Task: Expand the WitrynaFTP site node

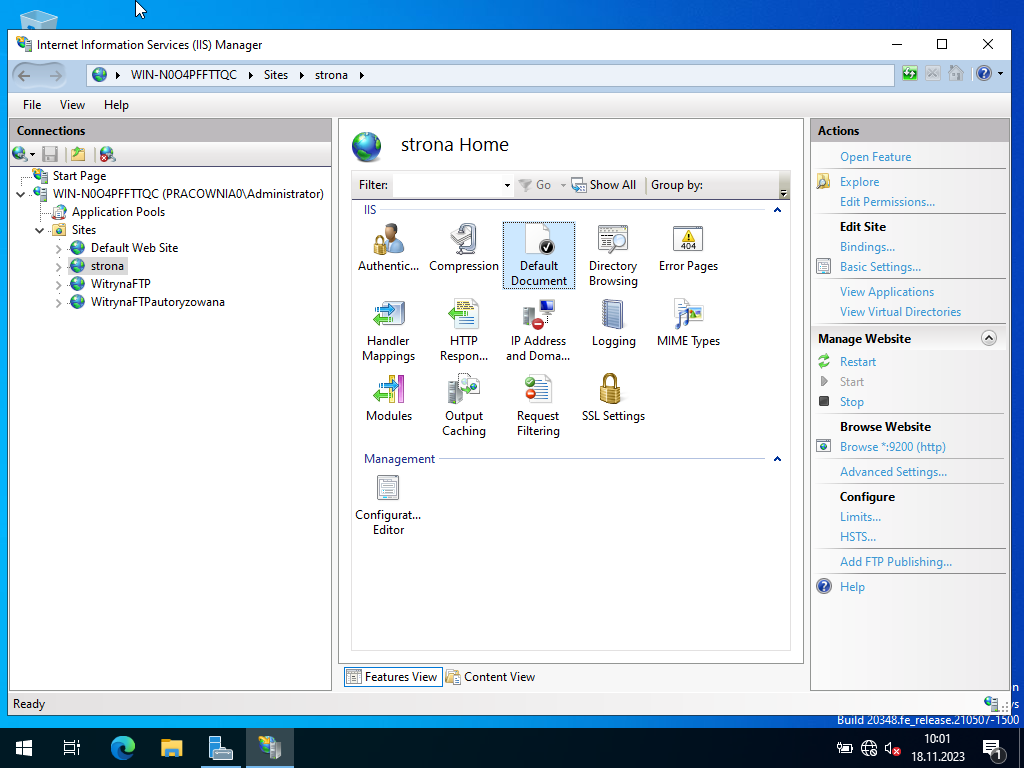Action: click(x=59, y=284)
